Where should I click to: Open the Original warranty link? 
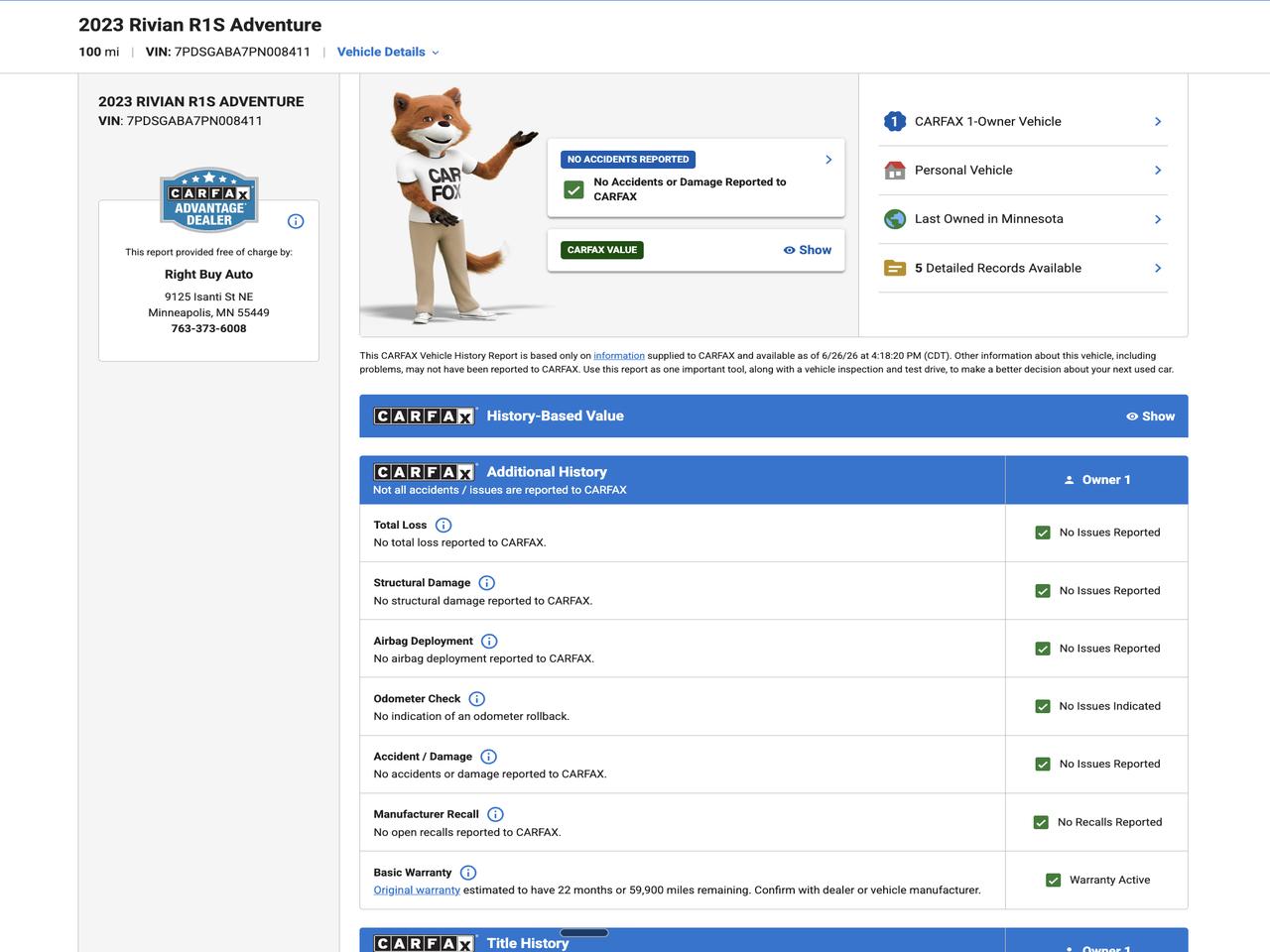click(417, 891)
